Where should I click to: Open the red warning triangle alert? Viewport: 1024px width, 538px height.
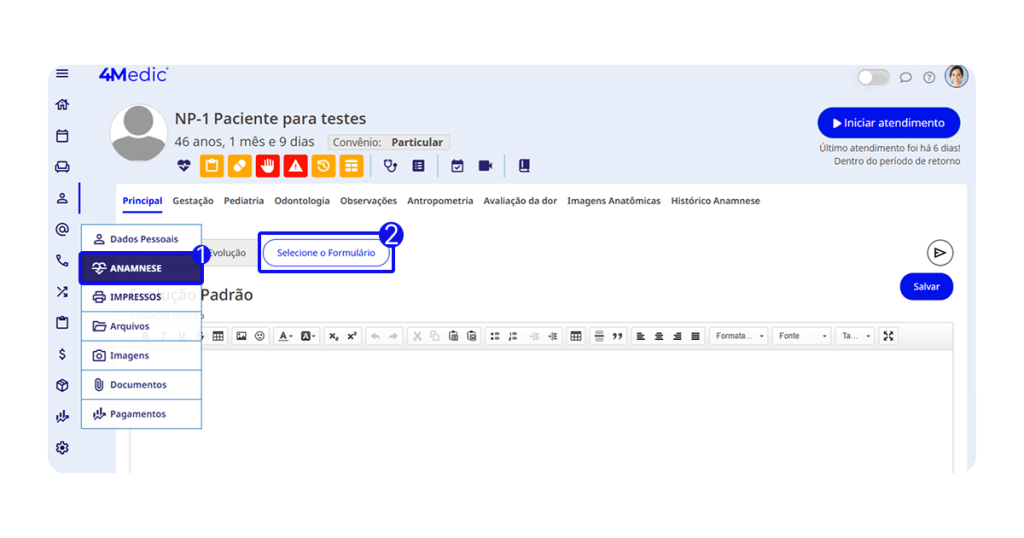(295, 166)
